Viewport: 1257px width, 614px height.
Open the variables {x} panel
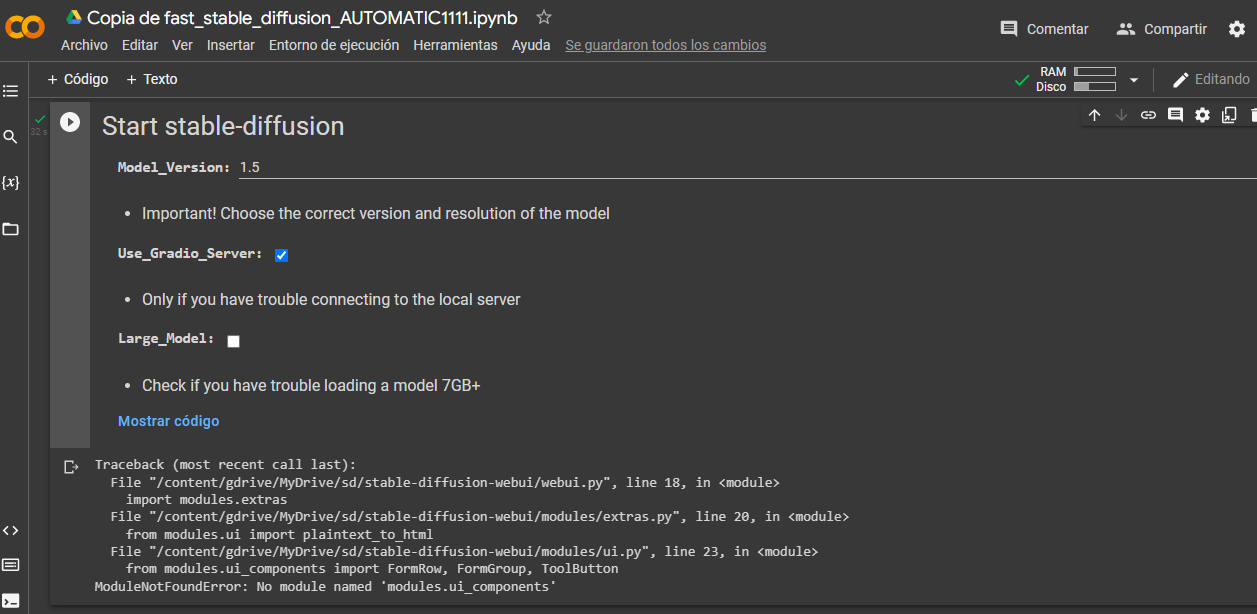tap(10, 182)
